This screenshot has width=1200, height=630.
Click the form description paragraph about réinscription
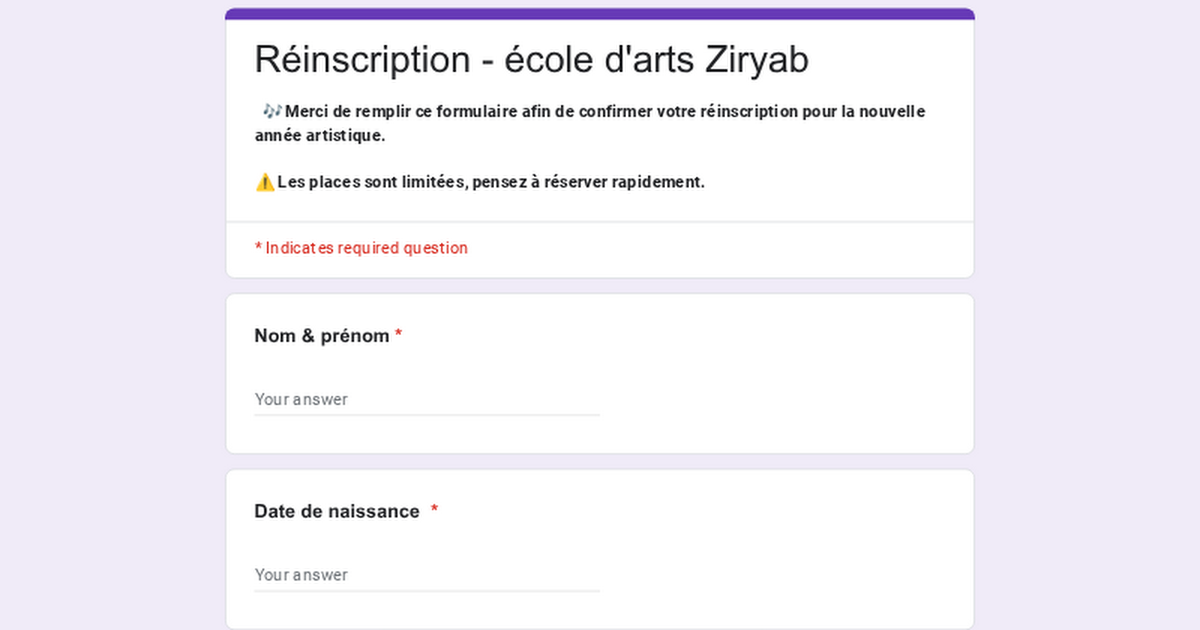(x=590, y=122)
